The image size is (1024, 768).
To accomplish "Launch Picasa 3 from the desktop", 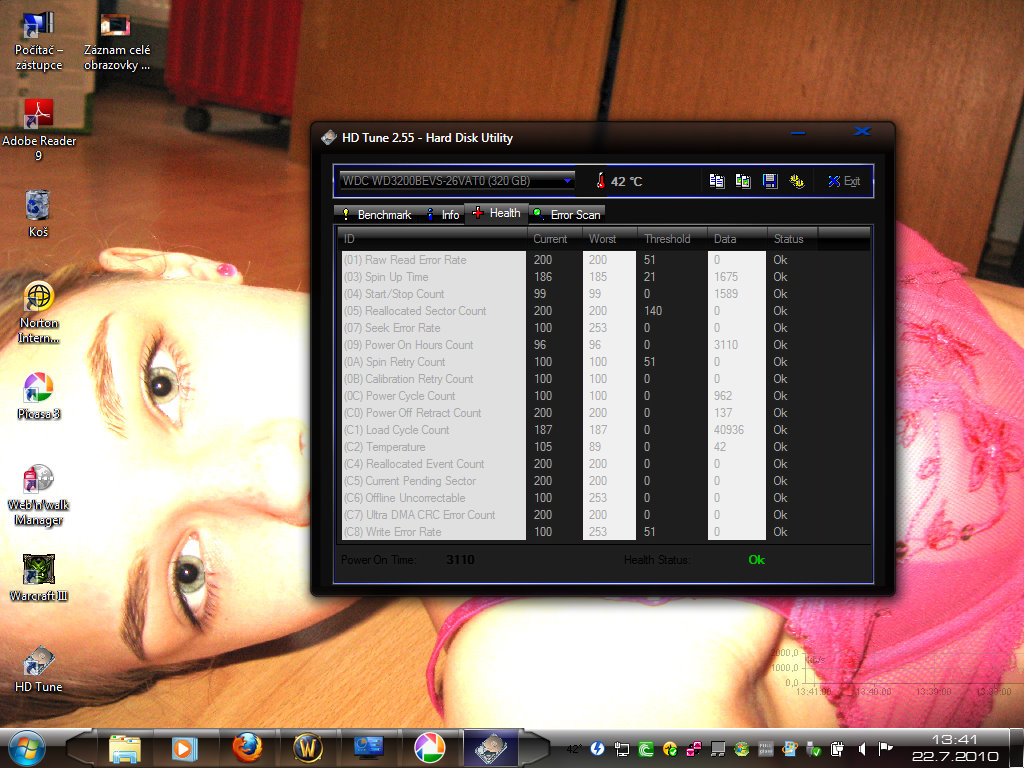I will pyautogui.click(x=38, y=394).
